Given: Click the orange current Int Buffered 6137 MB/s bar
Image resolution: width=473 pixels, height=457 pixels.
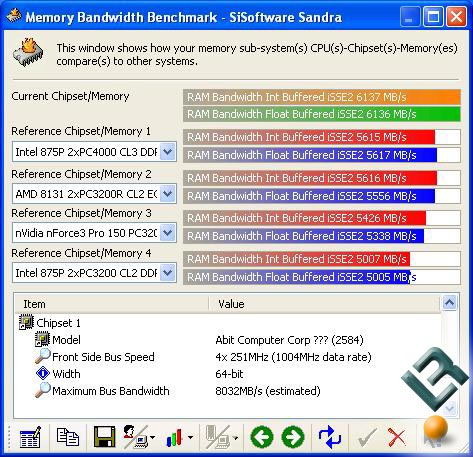Looking at the screenshot, I should click(322, 97).
